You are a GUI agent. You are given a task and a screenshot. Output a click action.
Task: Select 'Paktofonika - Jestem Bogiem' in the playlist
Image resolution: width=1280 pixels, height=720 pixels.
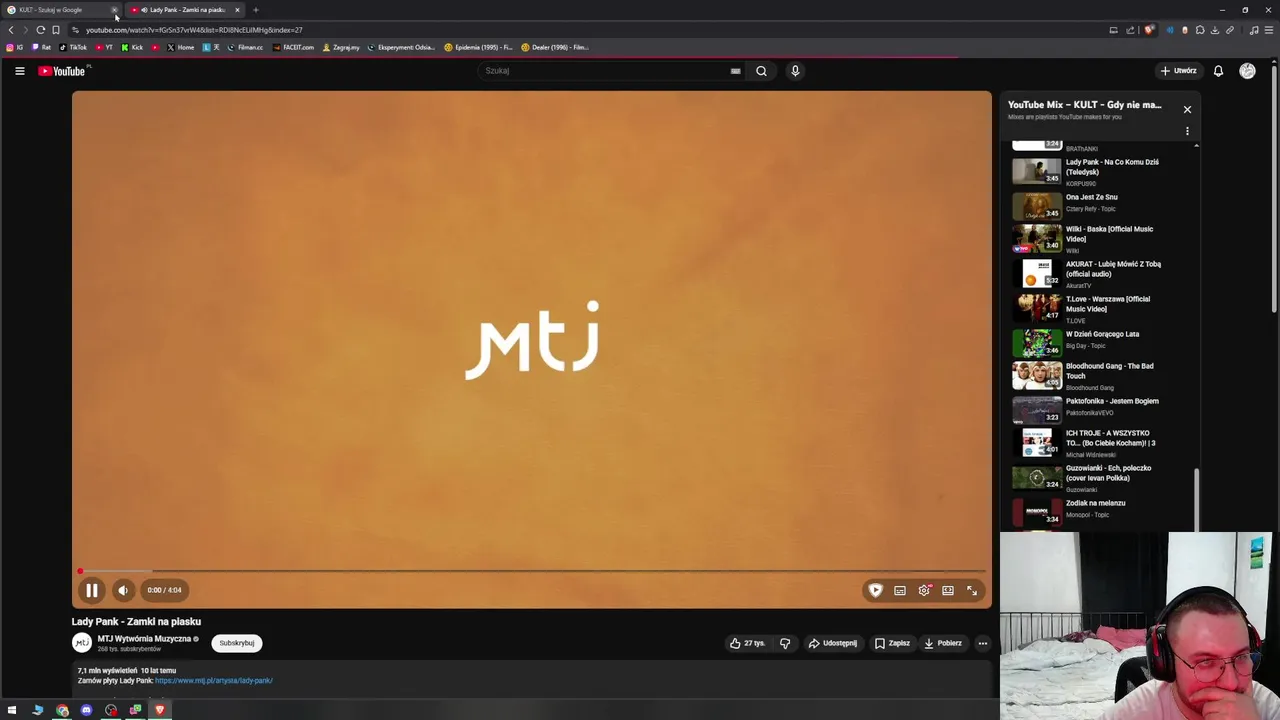[x=1100, y=409]
